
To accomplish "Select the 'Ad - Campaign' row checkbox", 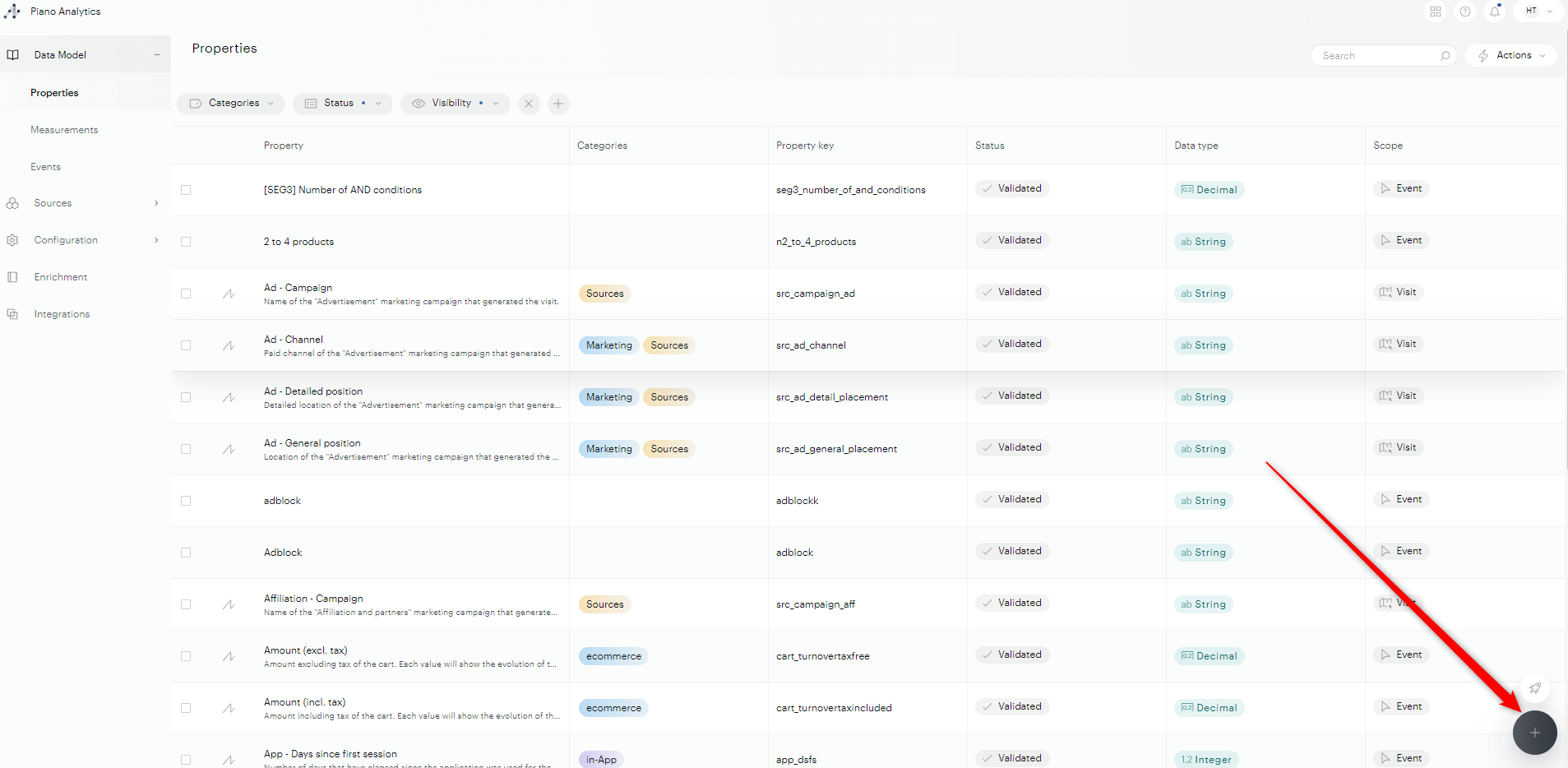I will pyautogui.click(x=186, y=294).
